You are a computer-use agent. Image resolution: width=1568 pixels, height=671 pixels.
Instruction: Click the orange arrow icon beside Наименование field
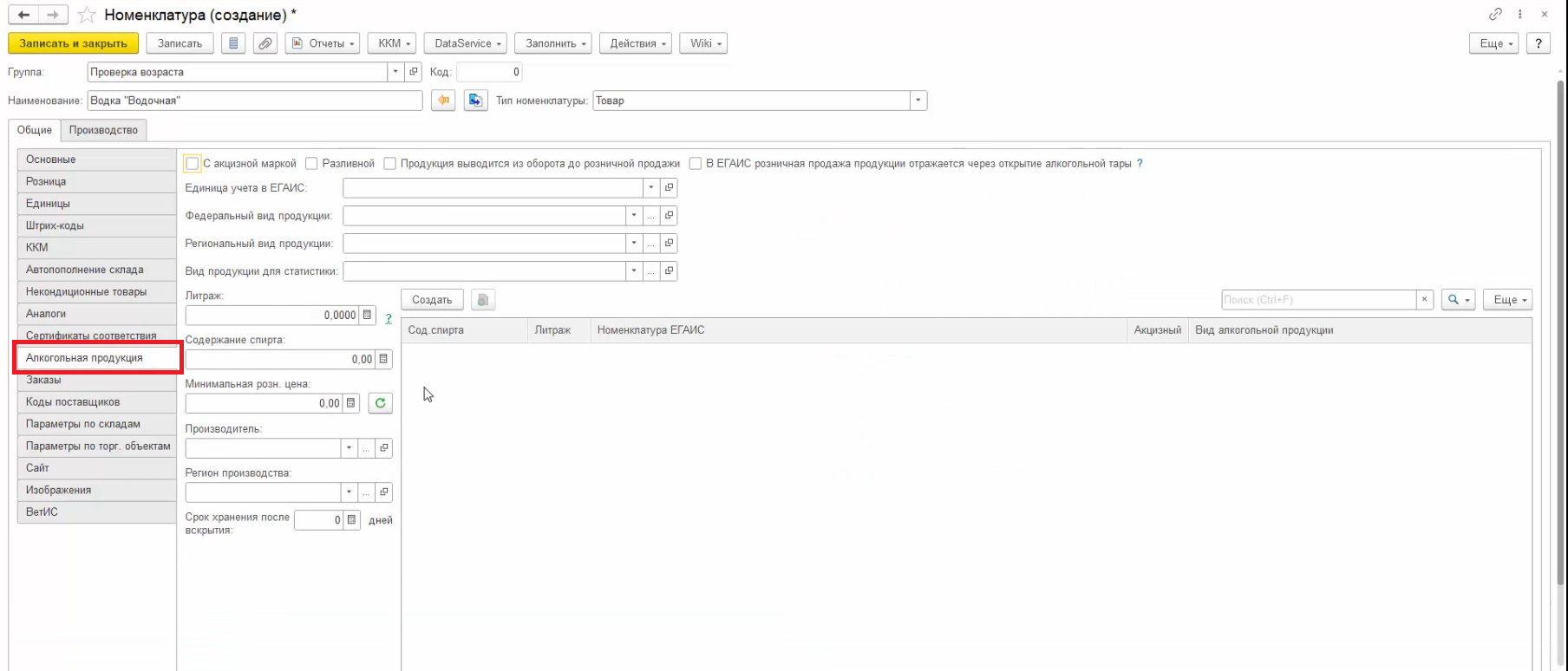coord(443,101)
